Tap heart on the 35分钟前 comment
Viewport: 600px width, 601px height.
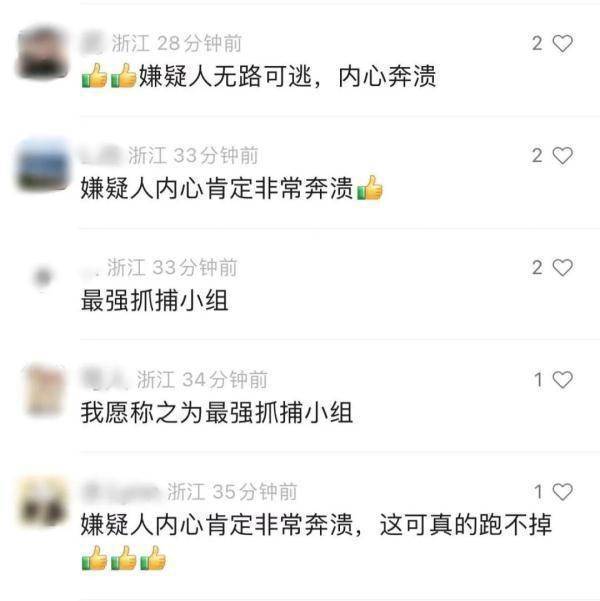pos(562,492)
